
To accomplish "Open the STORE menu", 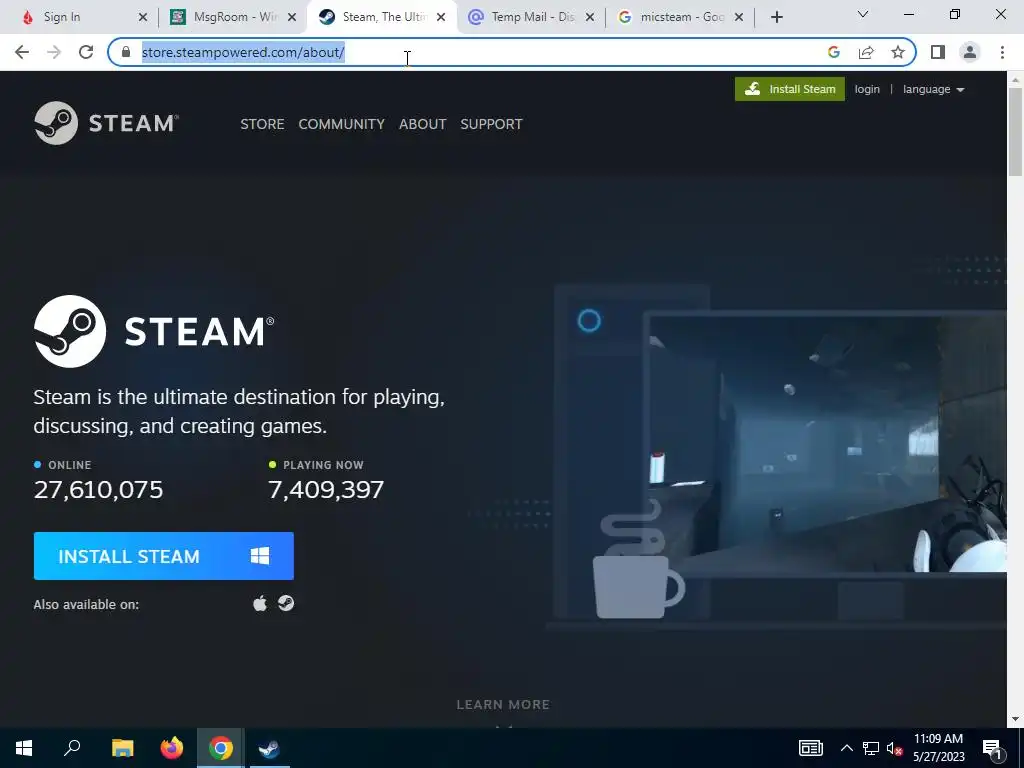I will [x=262, y=124].
